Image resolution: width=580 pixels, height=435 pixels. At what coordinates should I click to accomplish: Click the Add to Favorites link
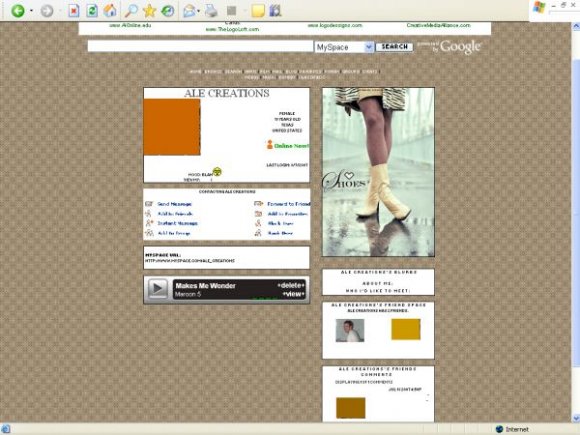(287, 214)
